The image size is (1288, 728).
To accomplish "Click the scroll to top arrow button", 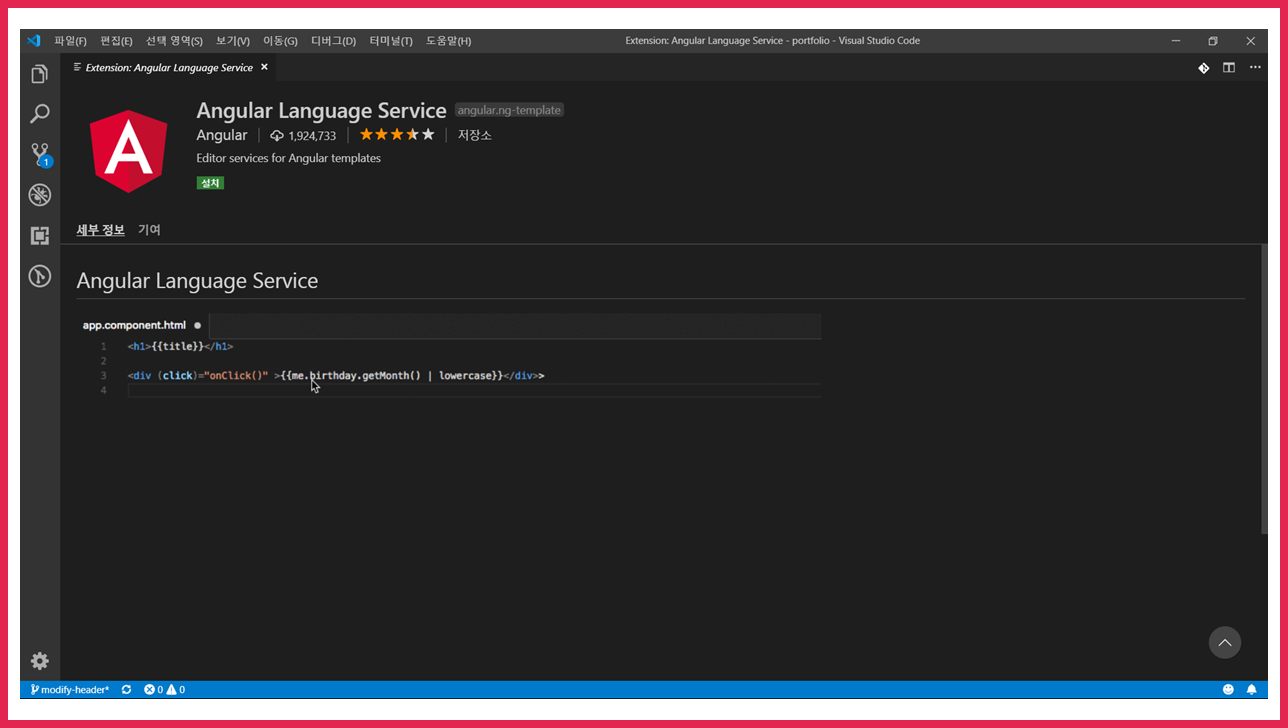I will click(x=1225, y=642).
